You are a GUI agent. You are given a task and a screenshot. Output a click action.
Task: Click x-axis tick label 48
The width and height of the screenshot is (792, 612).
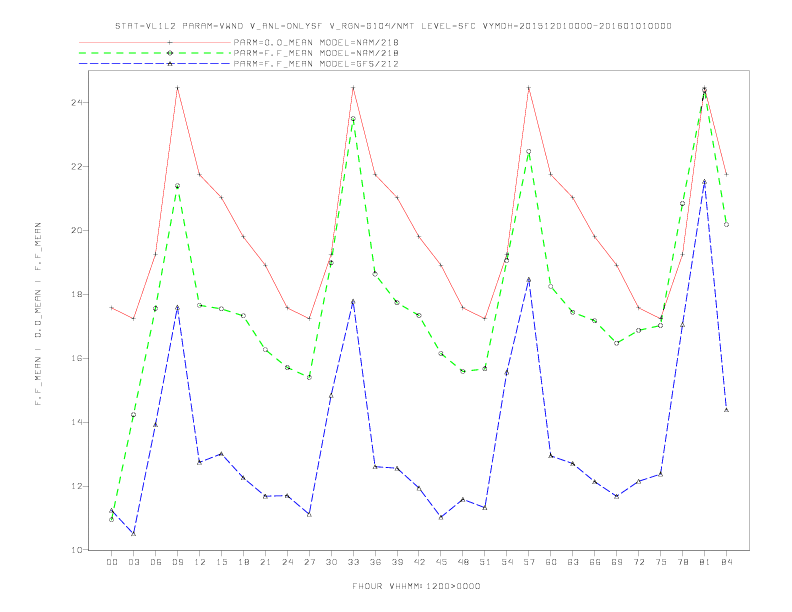(463, 562)
